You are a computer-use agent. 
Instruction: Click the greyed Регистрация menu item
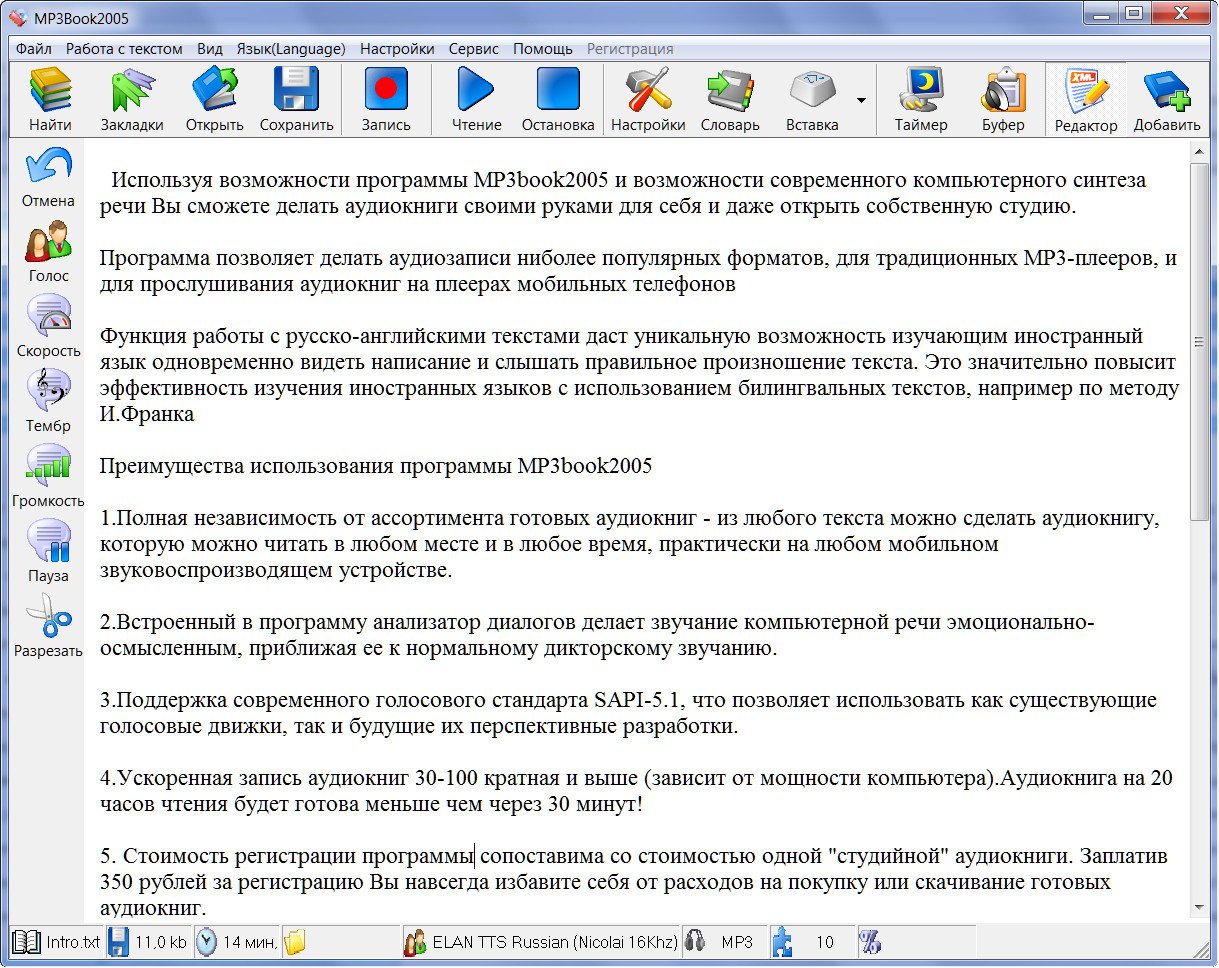tap(630, 48)
